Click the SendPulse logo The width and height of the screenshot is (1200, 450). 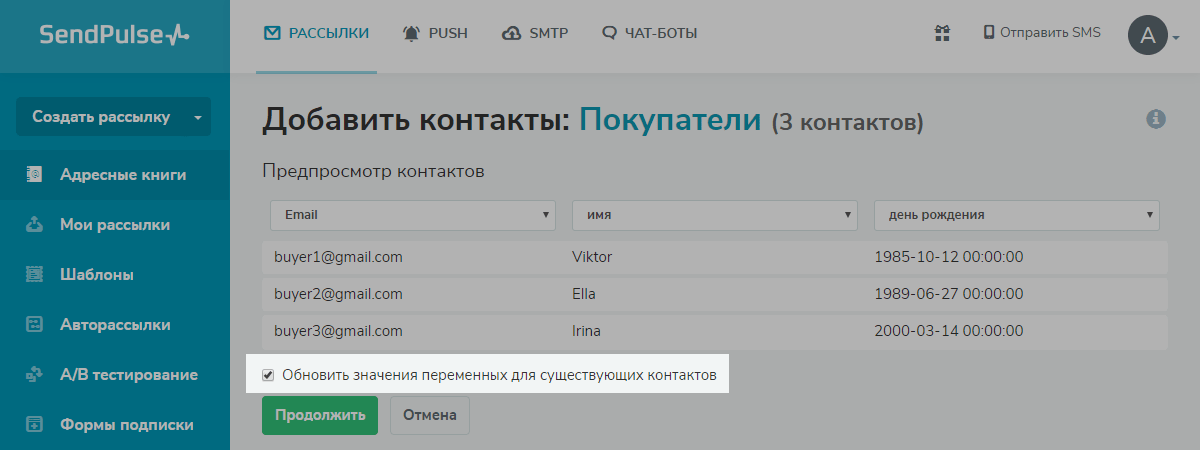(114, 35)
